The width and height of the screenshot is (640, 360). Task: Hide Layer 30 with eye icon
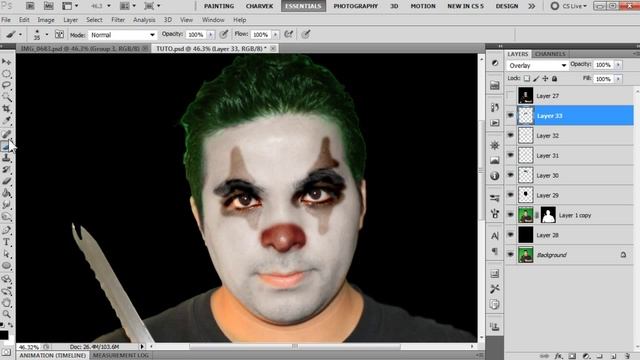point(510,176)
